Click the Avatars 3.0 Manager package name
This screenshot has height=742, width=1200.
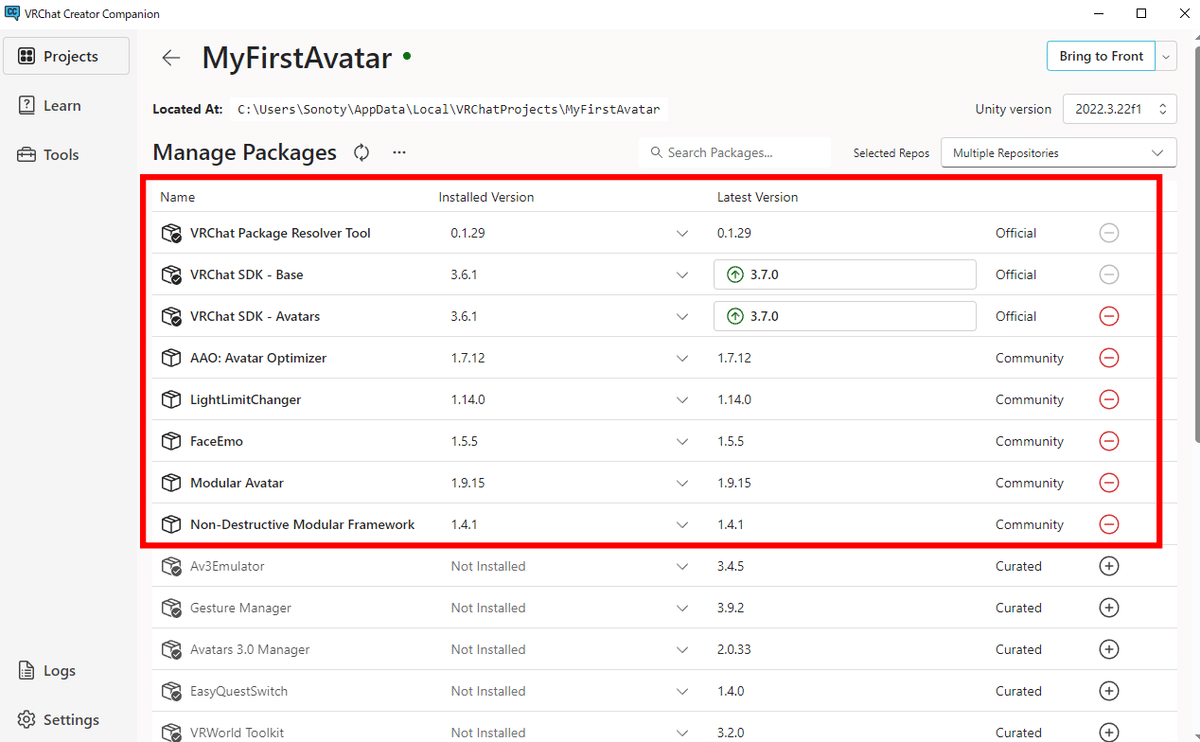click(x=250, y=650)
